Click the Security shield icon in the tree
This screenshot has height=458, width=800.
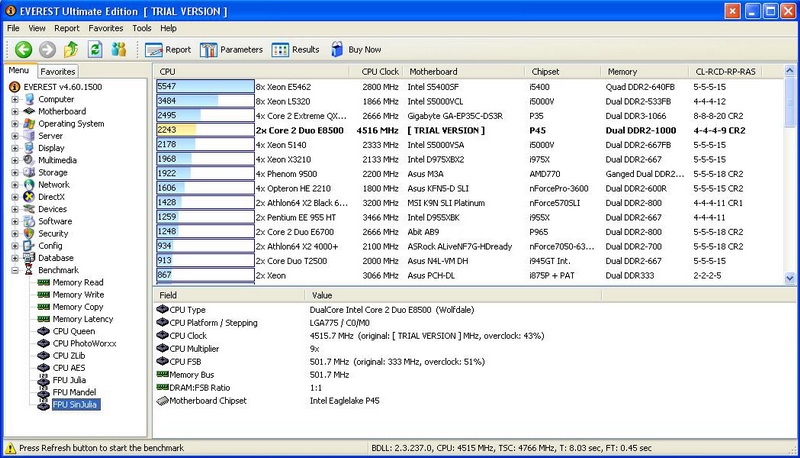[29, 234]
